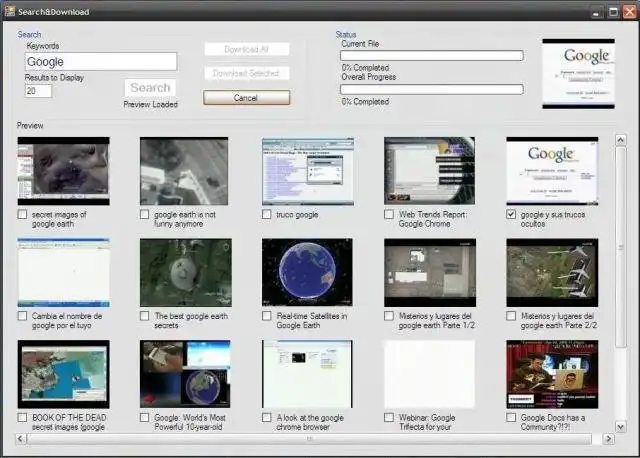Minimize the Search&Download window

596,12
